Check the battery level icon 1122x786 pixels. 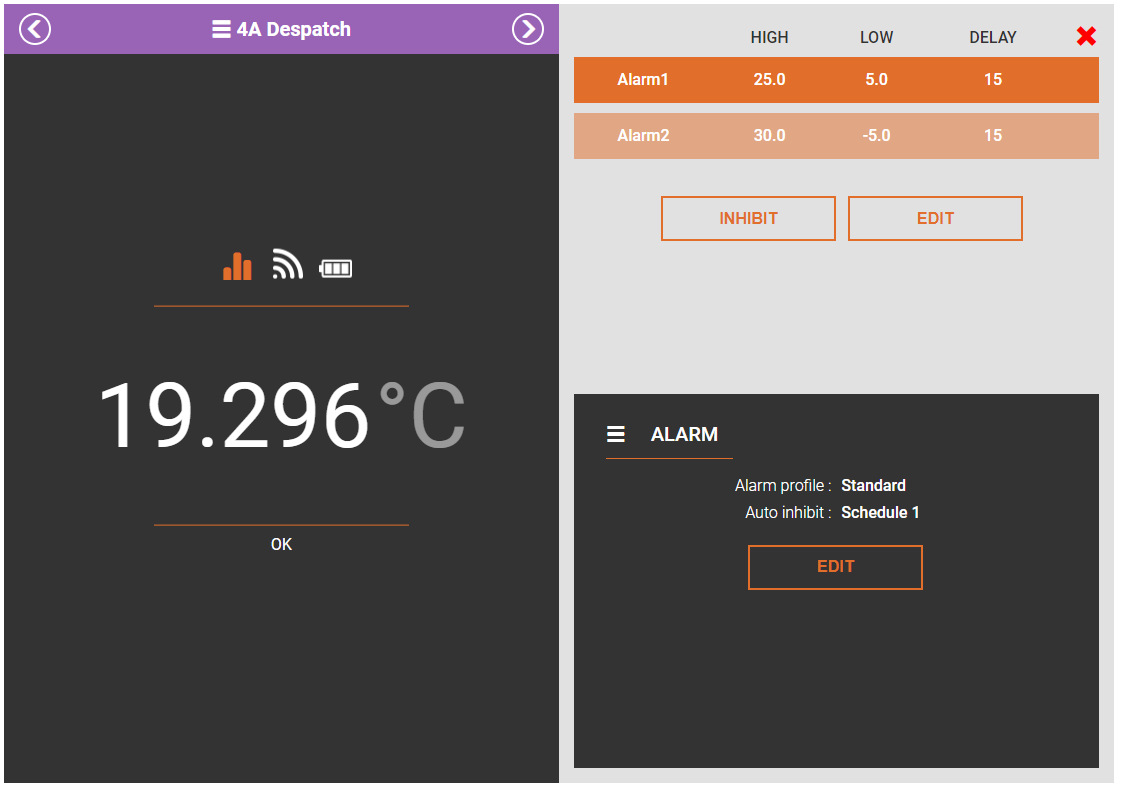click(x=336, y=268)
